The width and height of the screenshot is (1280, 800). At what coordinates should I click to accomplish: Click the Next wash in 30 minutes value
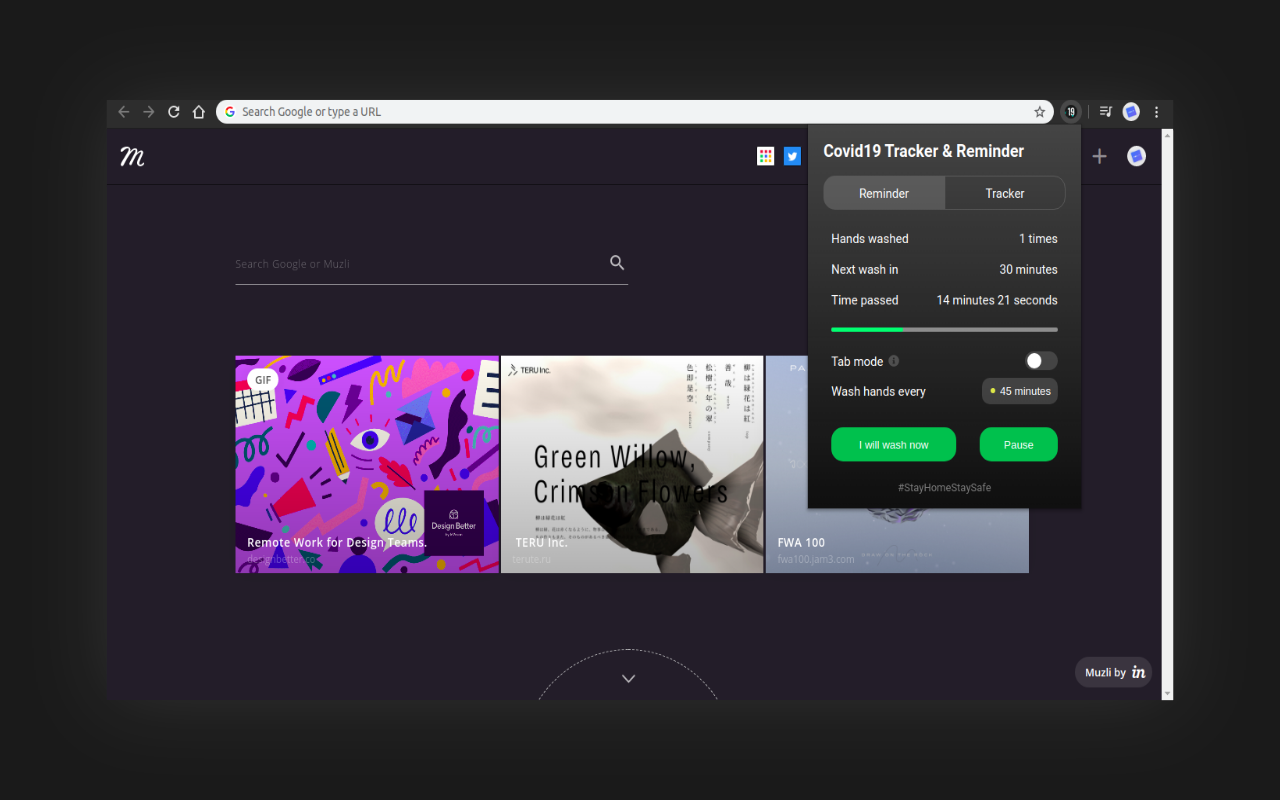click(x=1028, y=270)
